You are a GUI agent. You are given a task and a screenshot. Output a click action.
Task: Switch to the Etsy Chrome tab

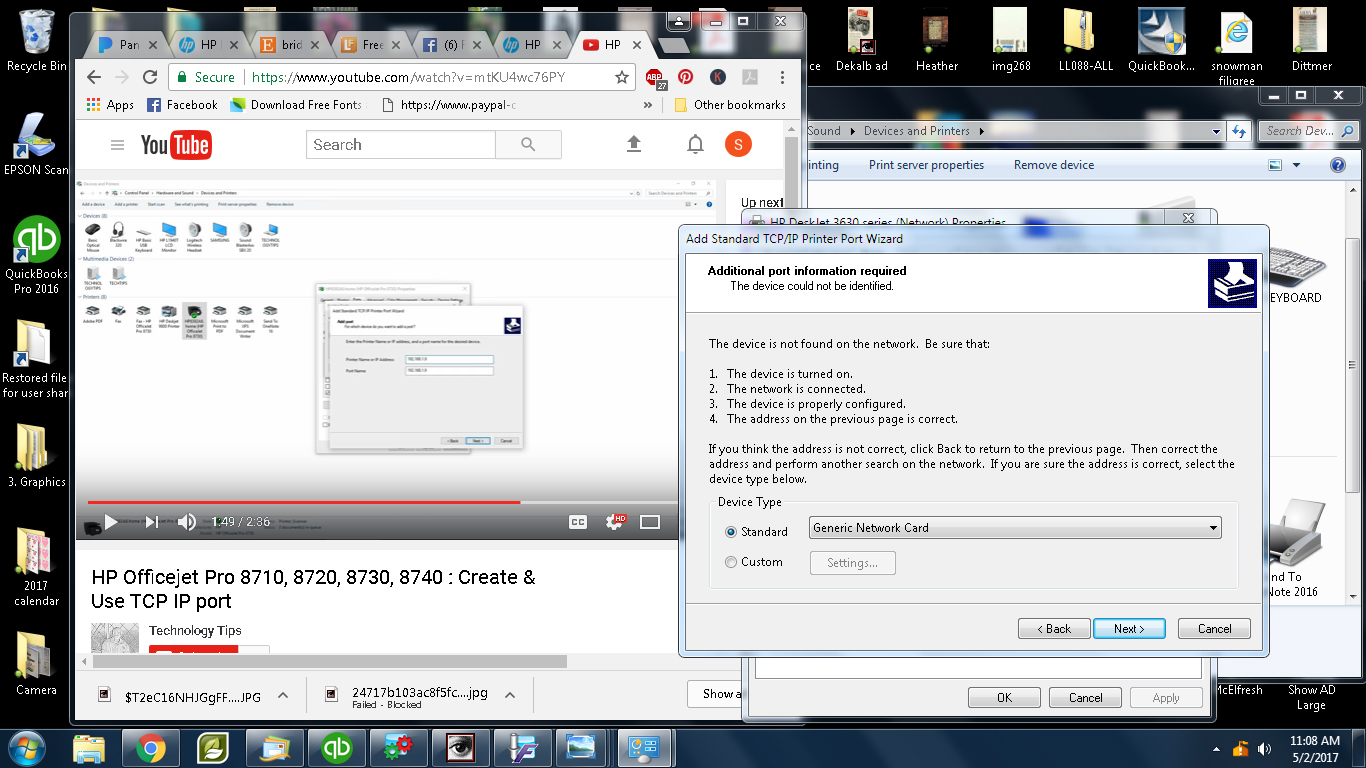pos(289,45)
